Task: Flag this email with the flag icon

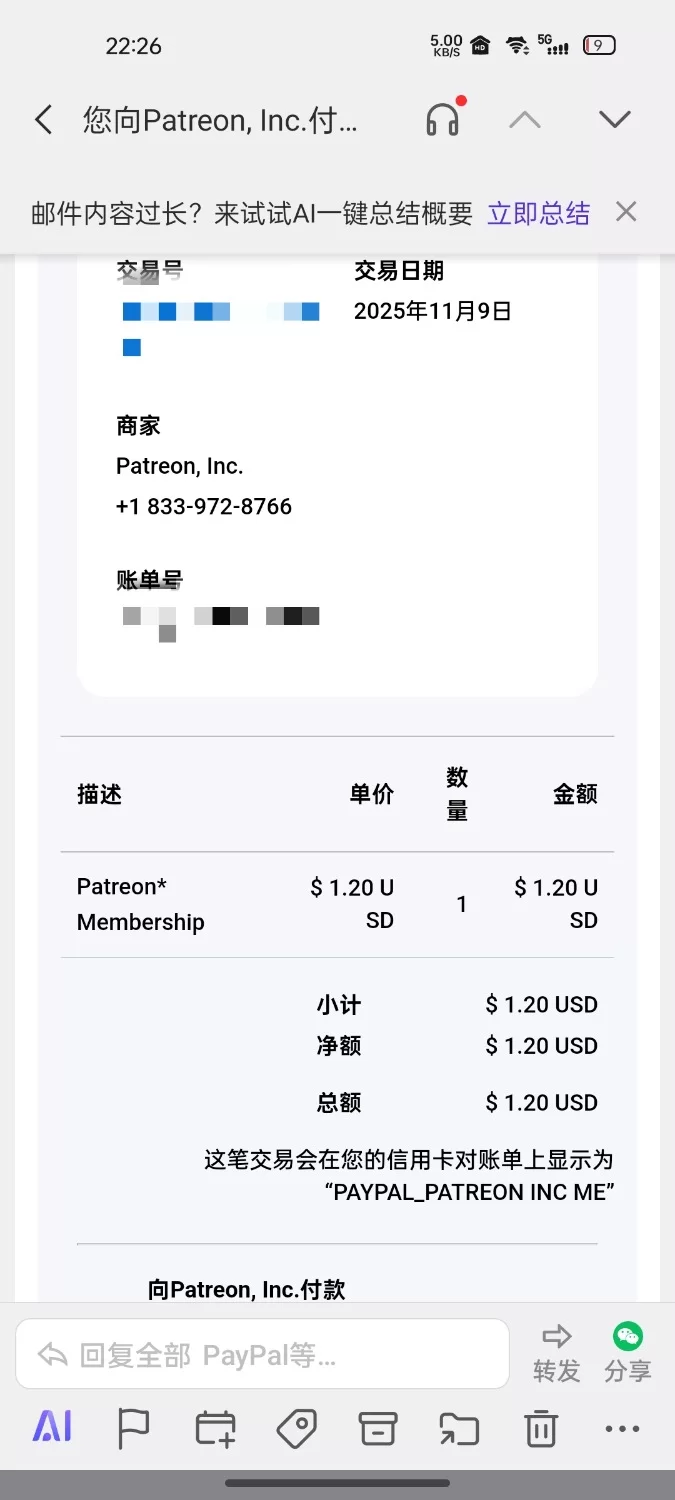Action: 133,1428
